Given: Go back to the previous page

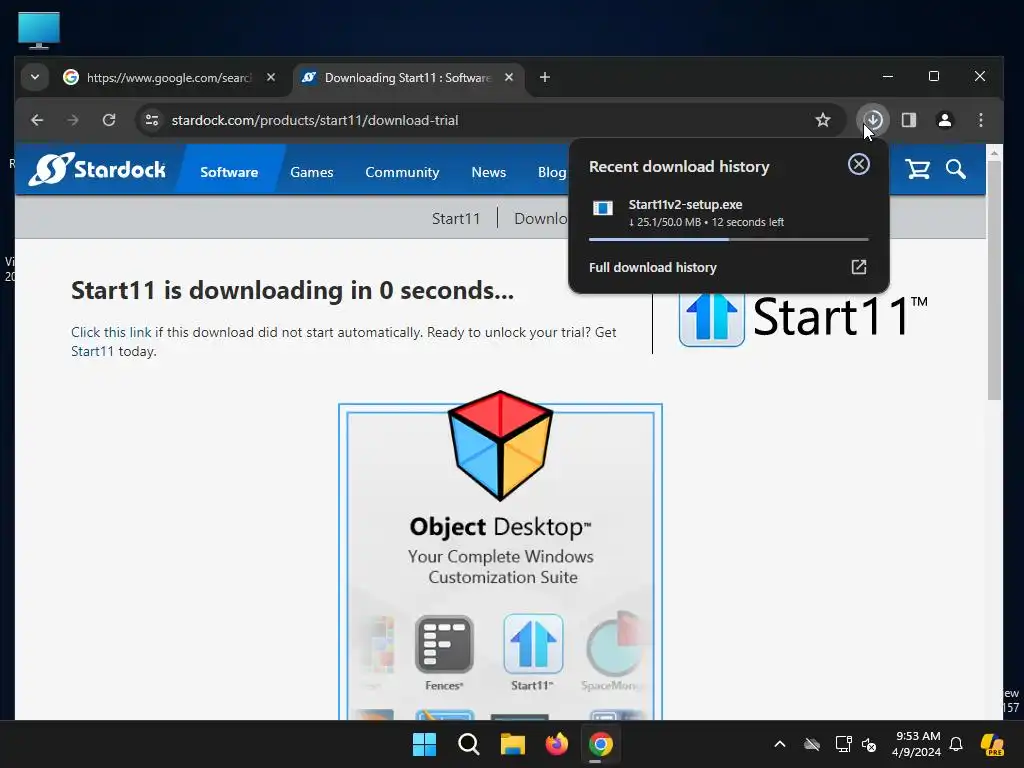Looking at the screenshot, I should [x=37, y=120].
